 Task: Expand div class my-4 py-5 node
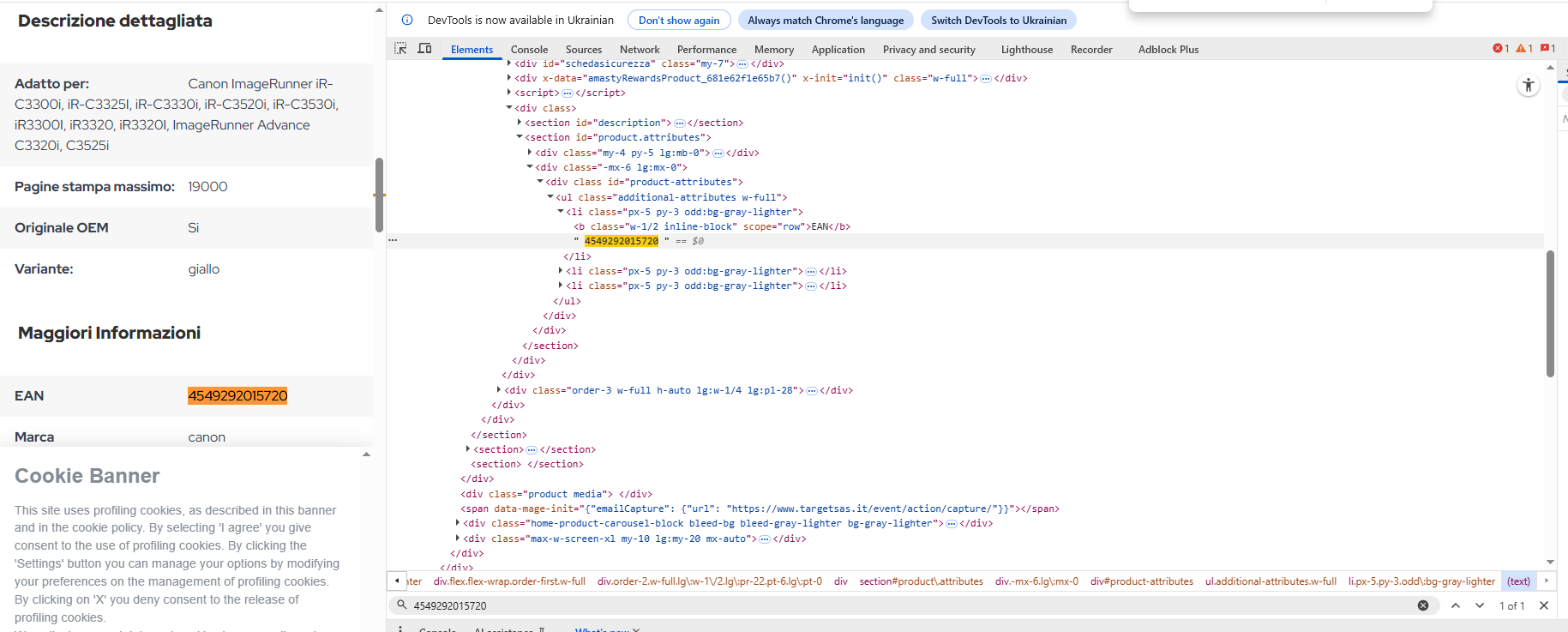[x=530, y=153]
